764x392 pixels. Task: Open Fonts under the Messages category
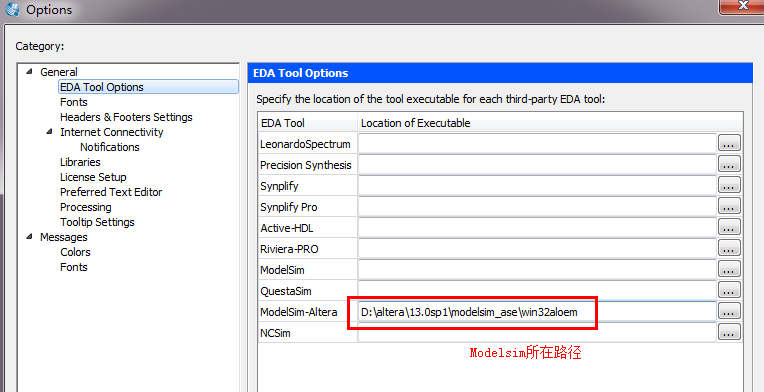tap(74, 267)
